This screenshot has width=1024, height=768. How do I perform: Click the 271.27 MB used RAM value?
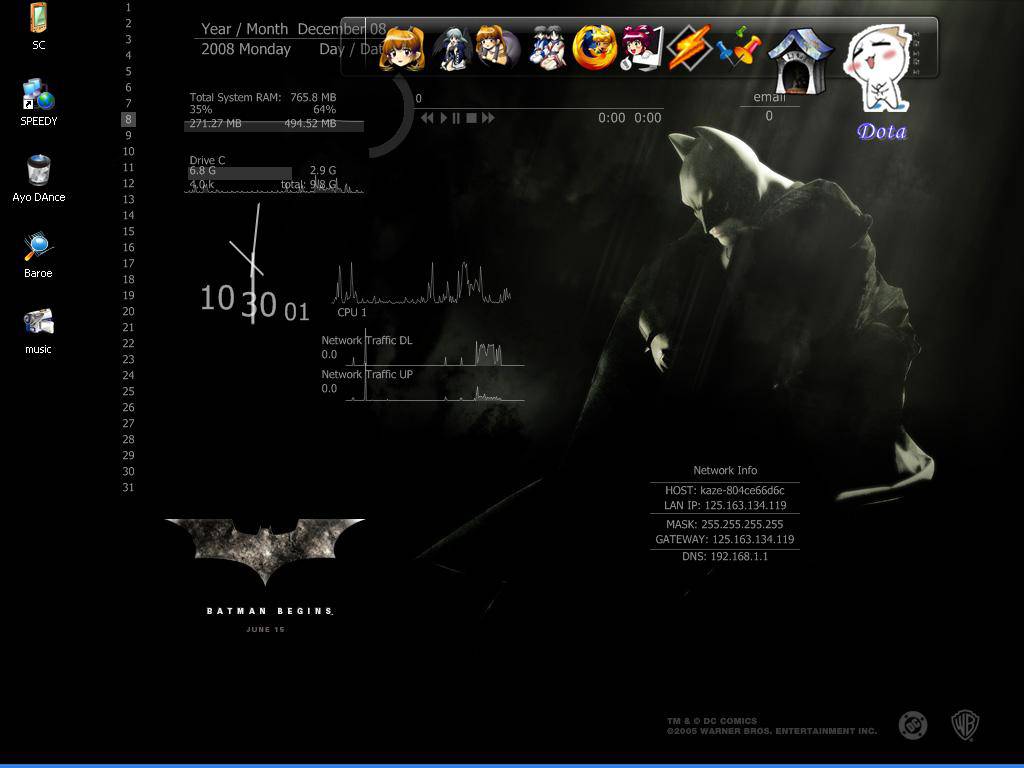pos(215,123)
